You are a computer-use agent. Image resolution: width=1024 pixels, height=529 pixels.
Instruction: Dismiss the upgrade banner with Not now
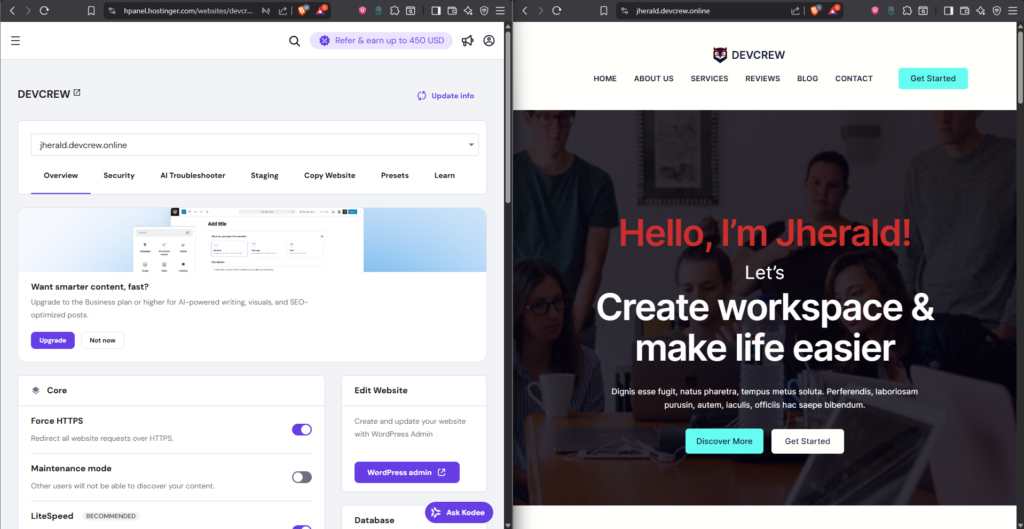pos(103,340)
